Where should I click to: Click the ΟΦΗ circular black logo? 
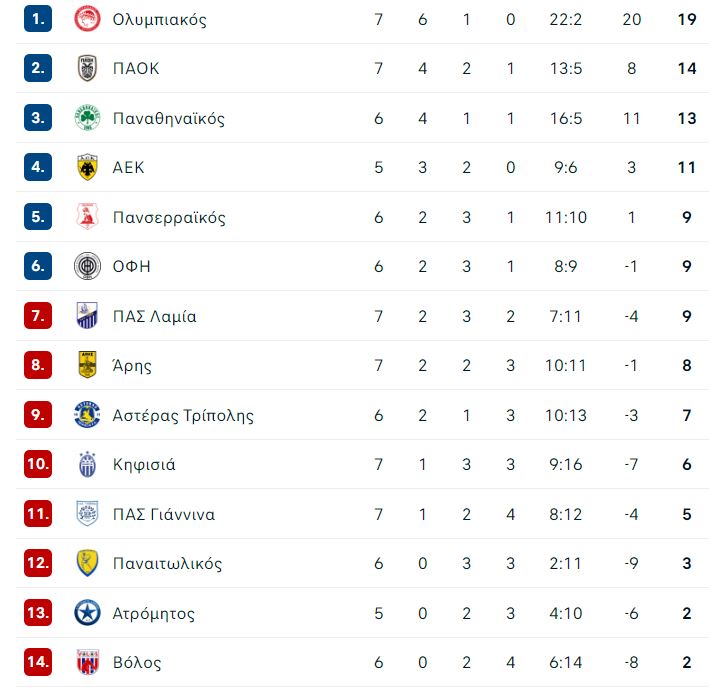click(x=87, y=266)
